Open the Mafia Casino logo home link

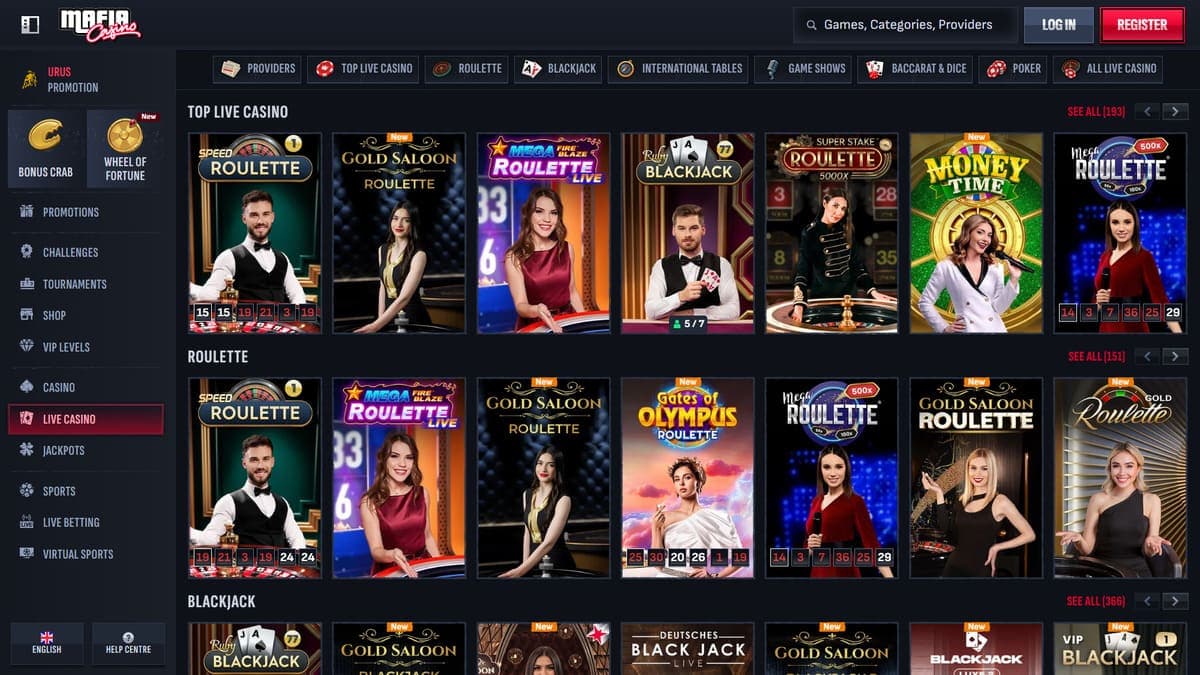100,25
